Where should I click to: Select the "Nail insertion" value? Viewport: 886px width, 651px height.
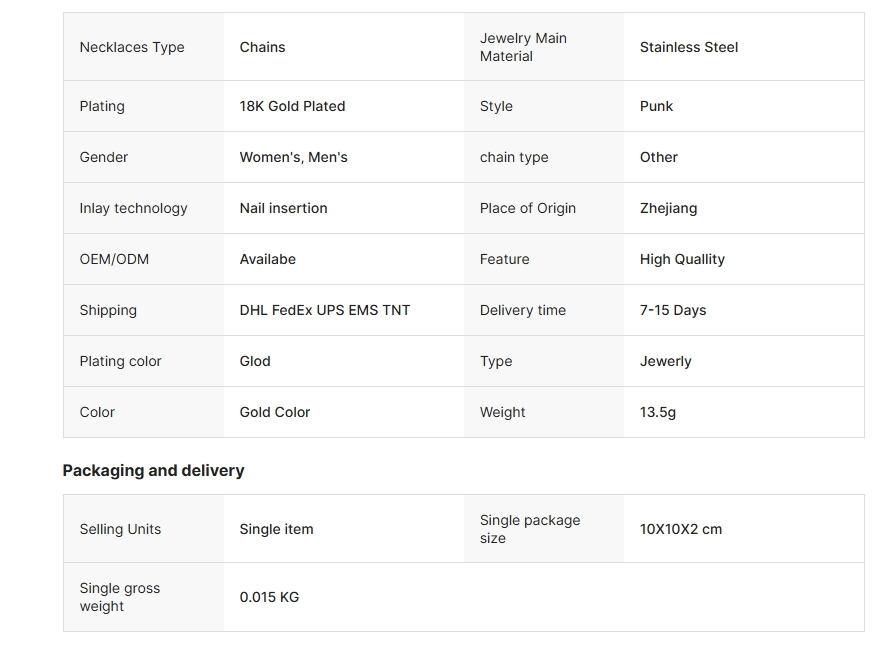tap(283, 208)
